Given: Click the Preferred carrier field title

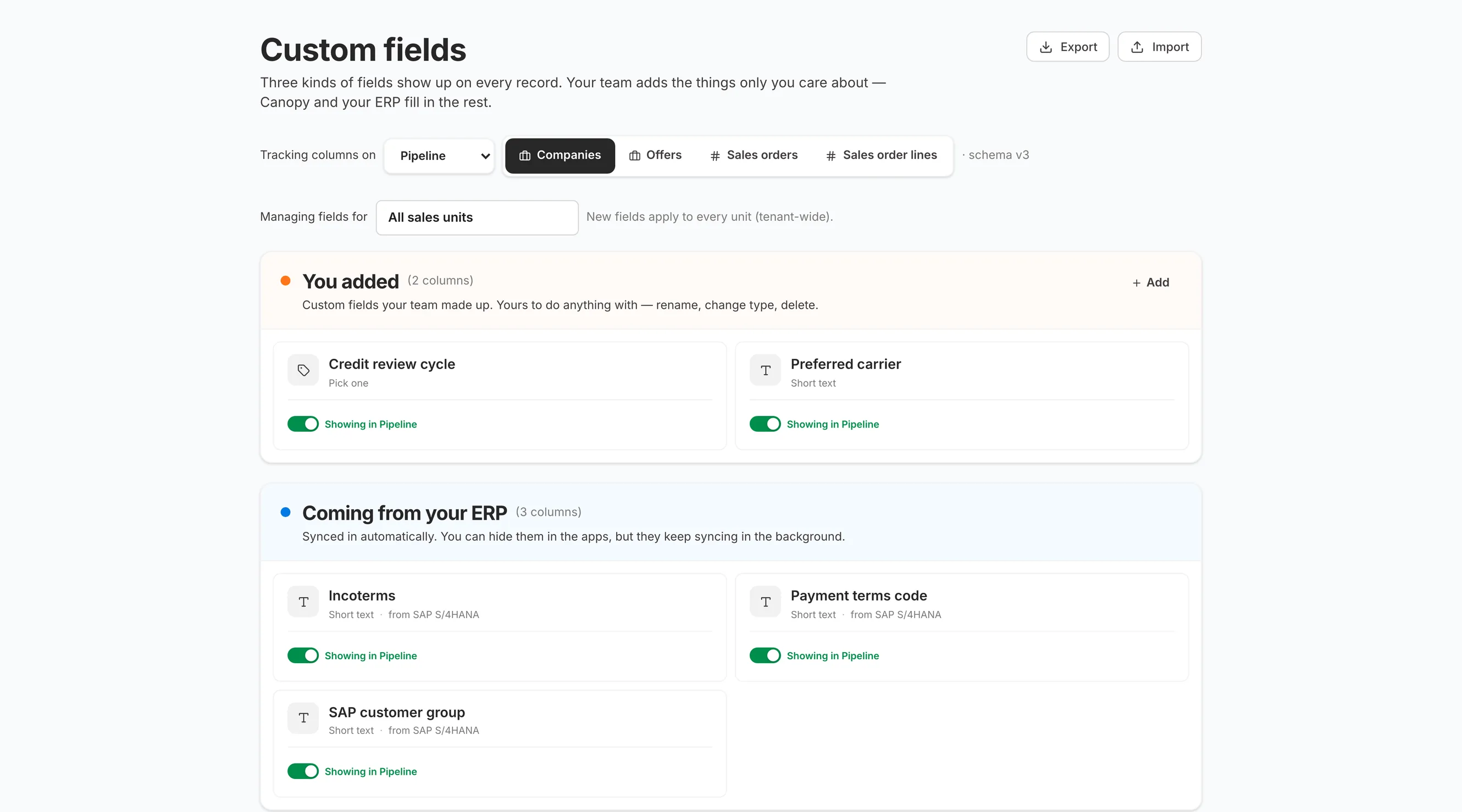Looking at the screenshot, I should pos(846,364).
